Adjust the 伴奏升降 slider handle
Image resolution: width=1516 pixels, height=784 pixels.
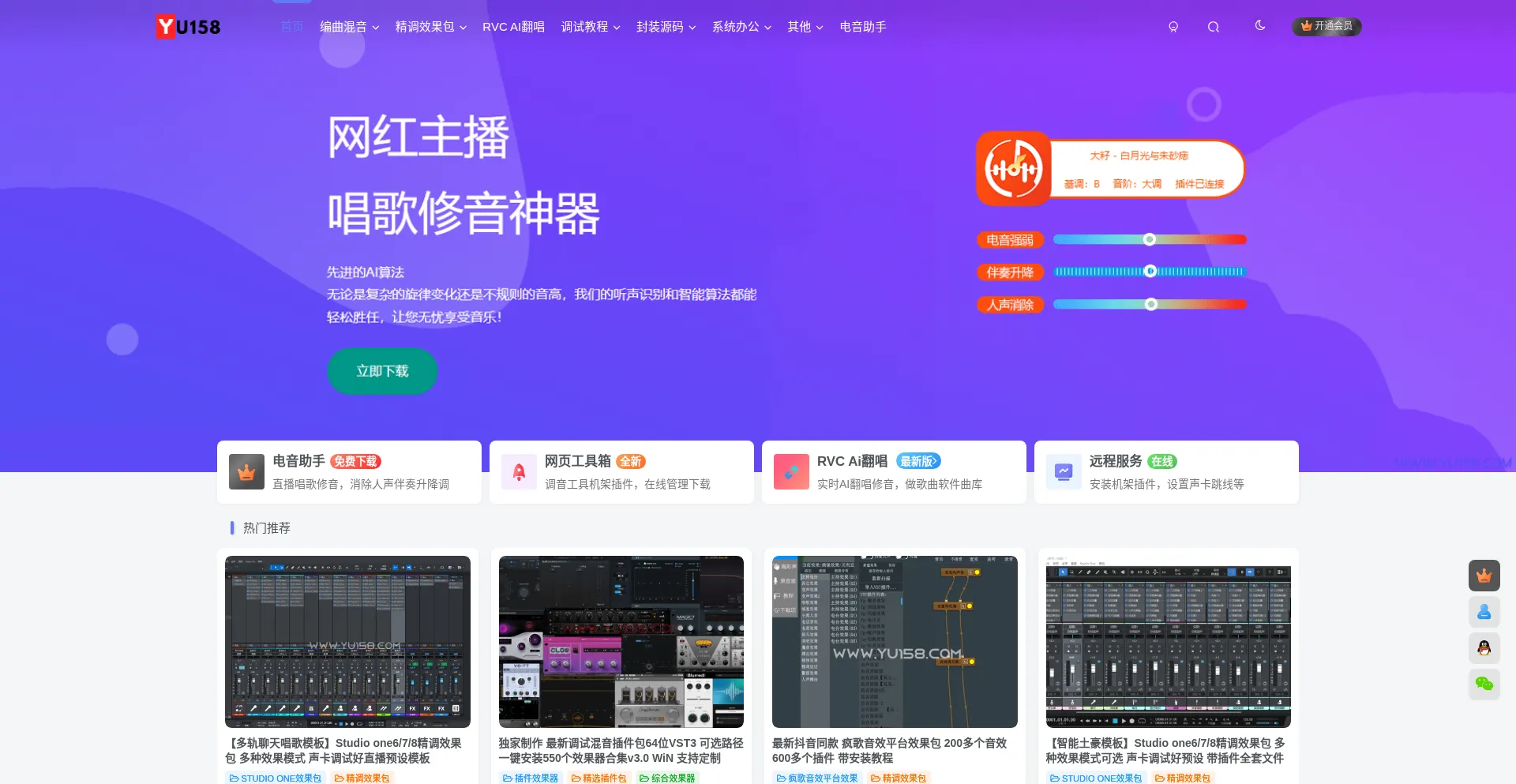pyautogui.click(x=1150, y=272)
